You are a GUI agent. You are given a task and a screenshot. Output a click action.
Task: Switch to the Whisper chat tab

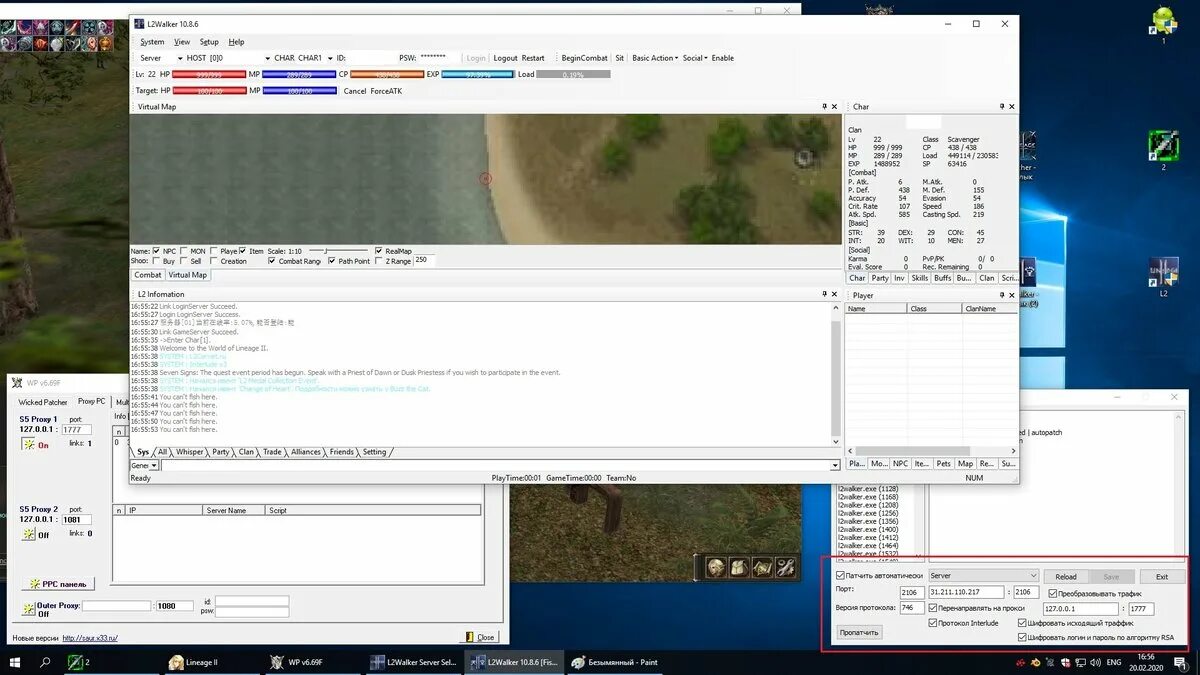tap(190, 452)
